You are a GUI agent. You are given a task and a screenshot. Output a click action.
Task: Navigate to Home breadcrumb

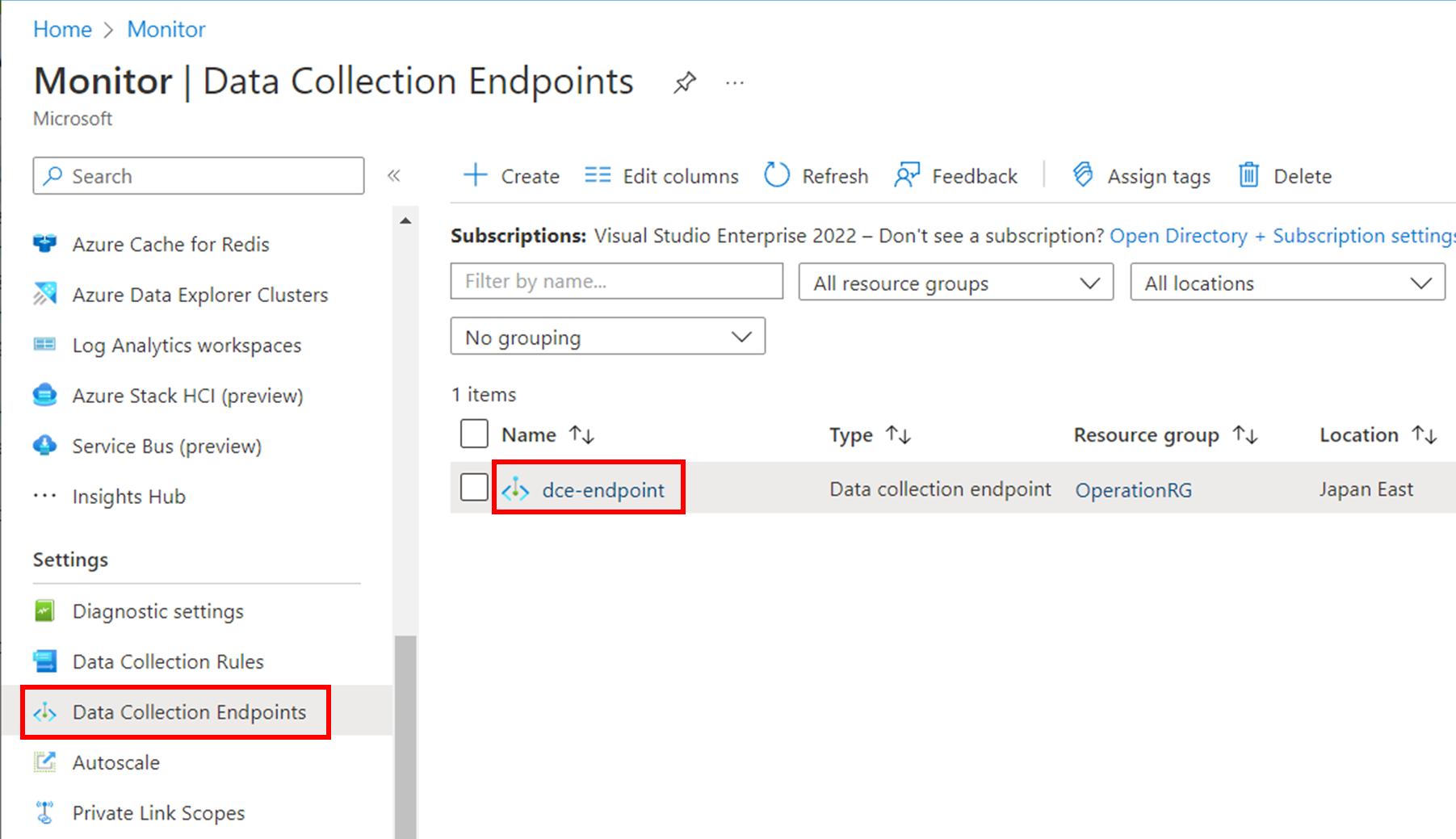pos(62,29)
